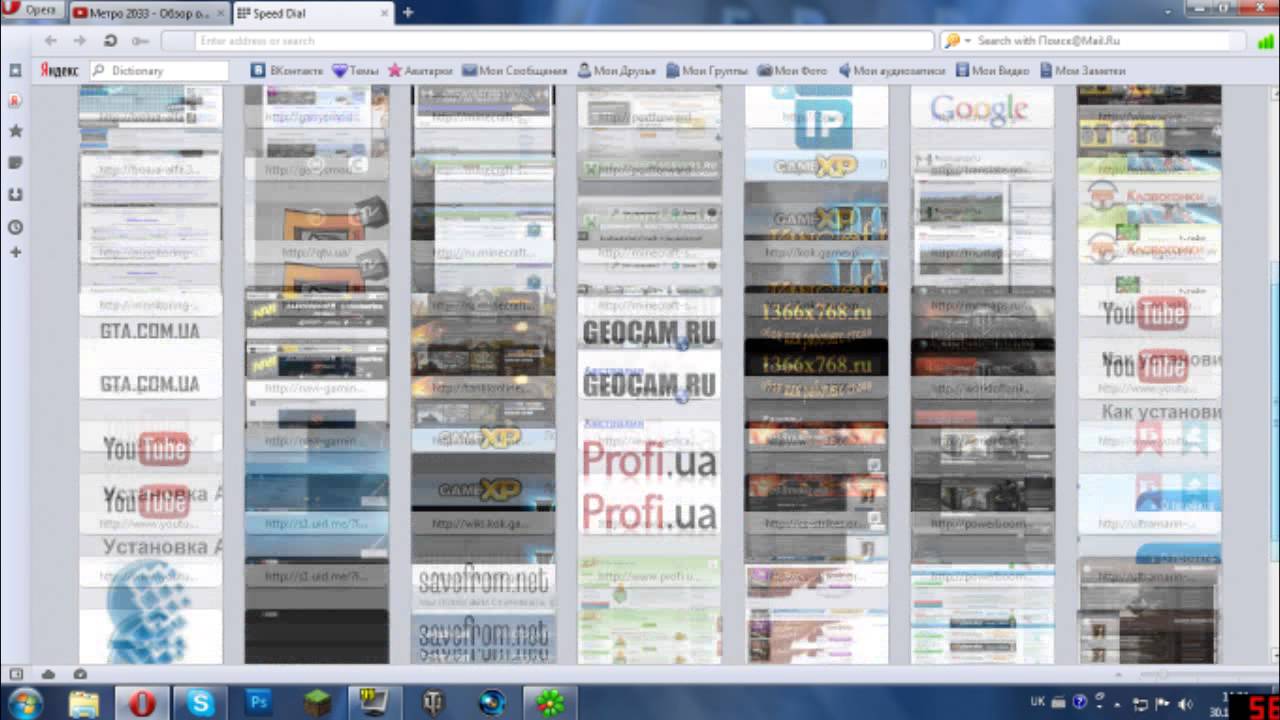Click the Opera taskbar icon
The image size is (1280, 720).
[x=141, y=703]
